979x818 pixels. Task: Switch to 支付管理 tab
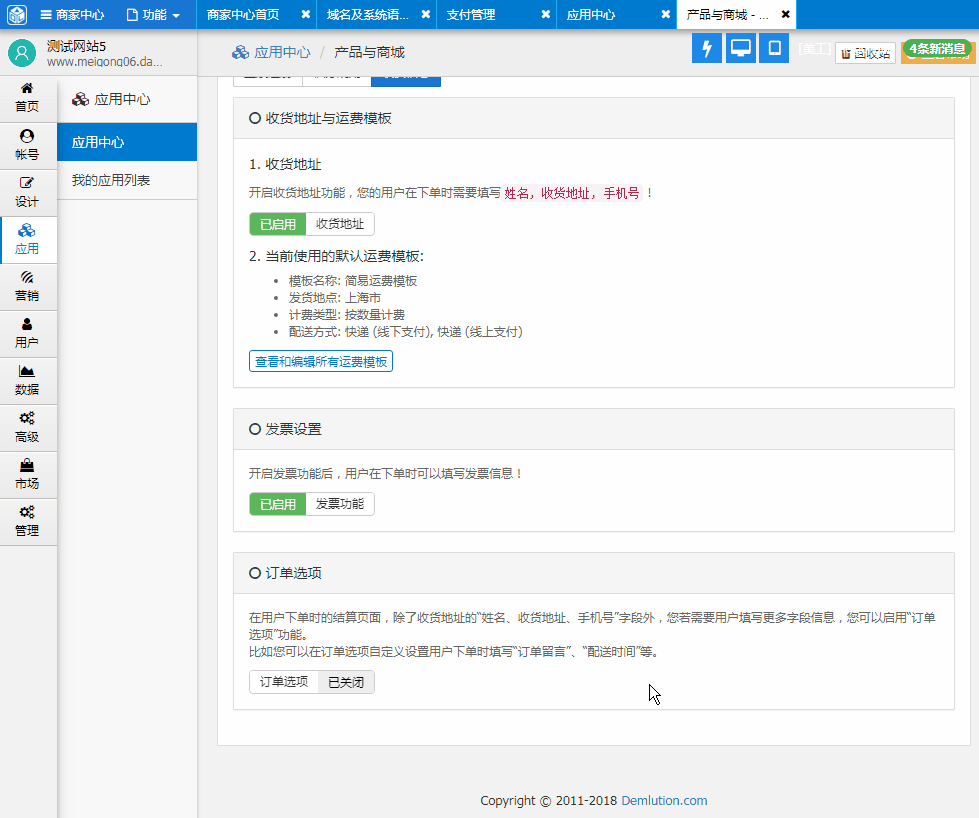tap(471, 15)
